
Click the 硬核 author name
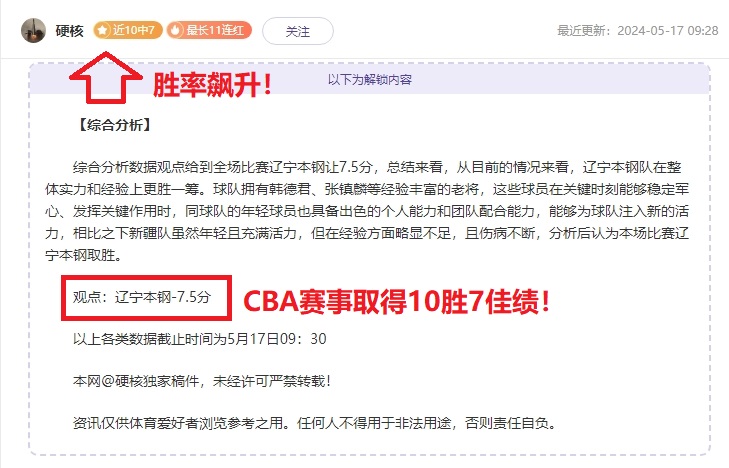pyautogui.click(x=69, y=31)
